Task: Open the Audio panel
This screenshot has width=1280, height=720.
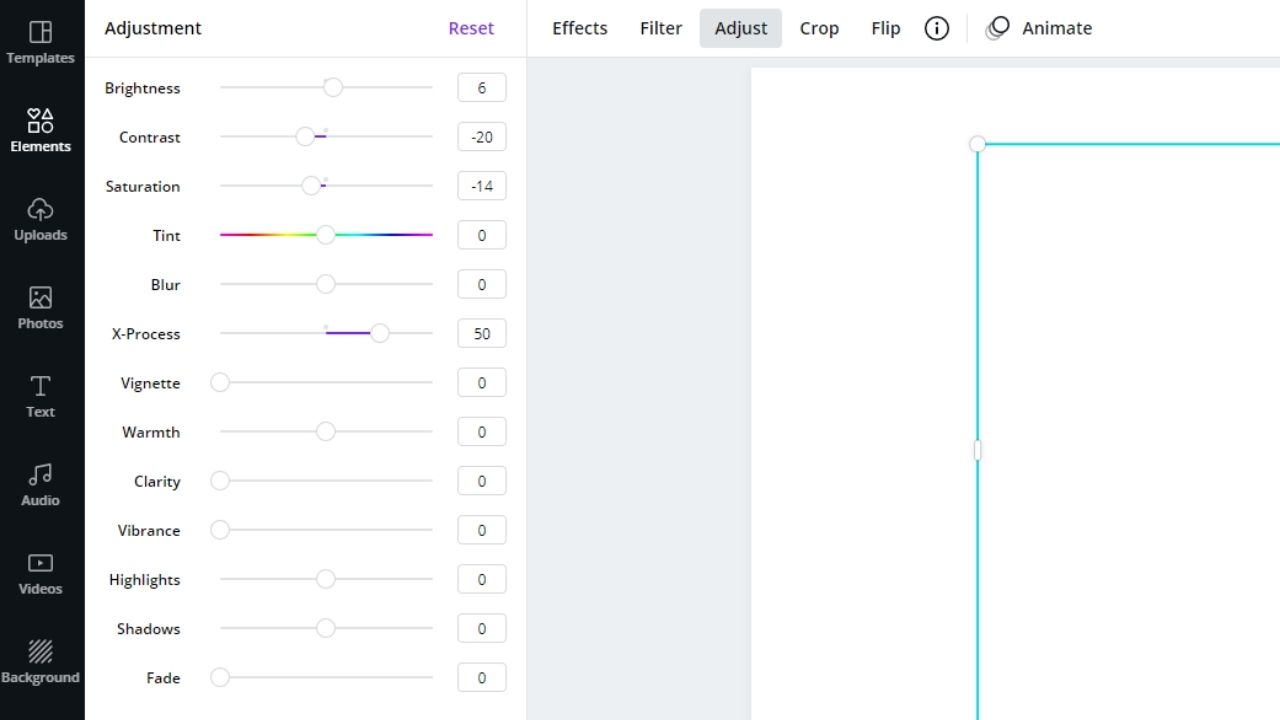Action: click(x=40, y=485)
